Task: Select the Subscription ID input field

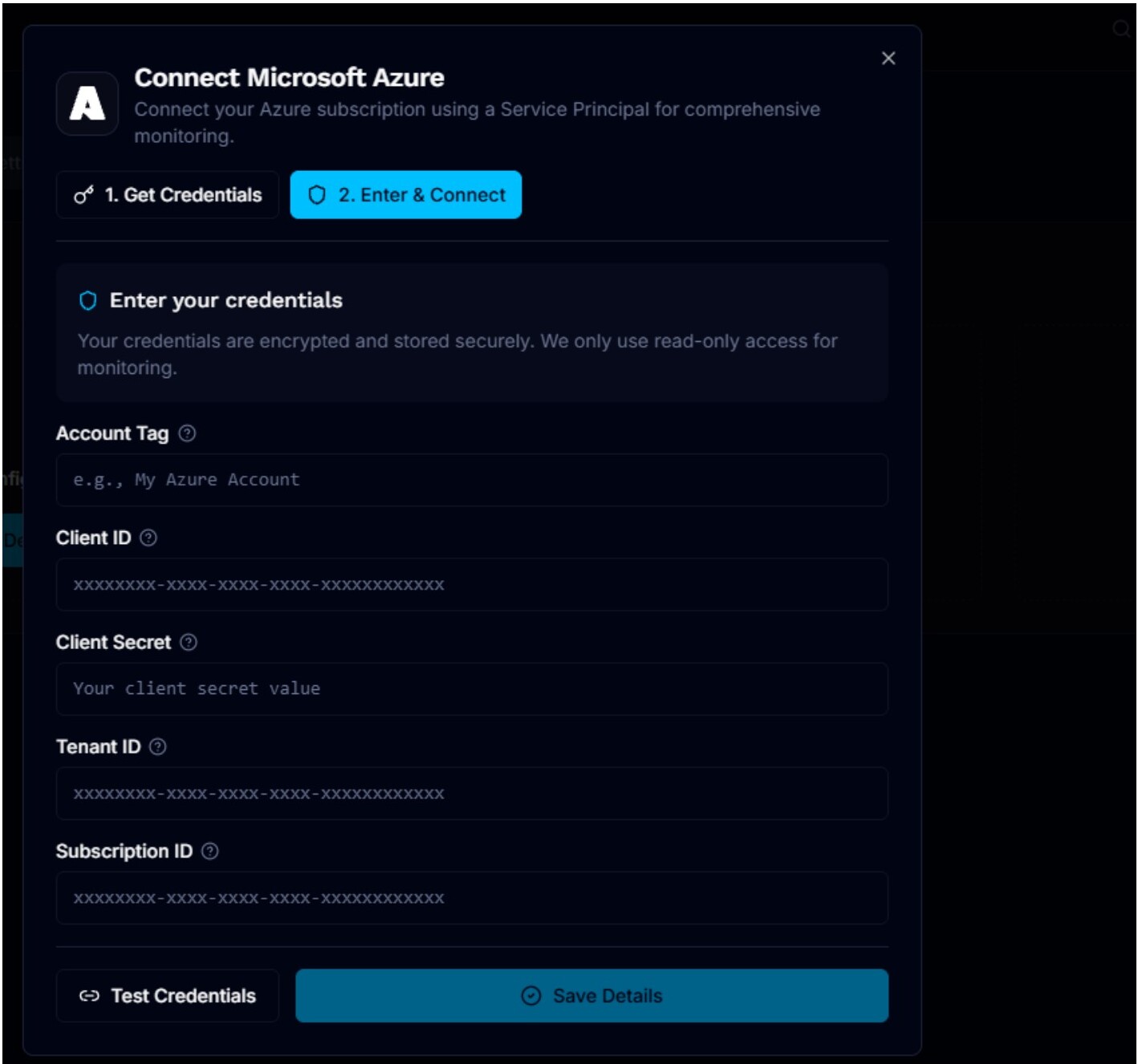Action: [x=472, y=897]
